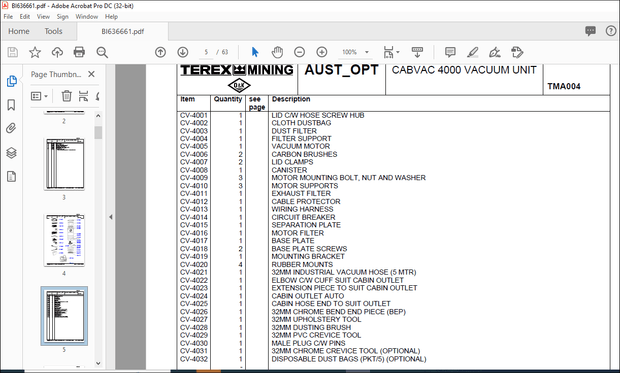This screenshot has height=373, width=620.
Task: Click the Save file icon
Action: pos(13,52)
